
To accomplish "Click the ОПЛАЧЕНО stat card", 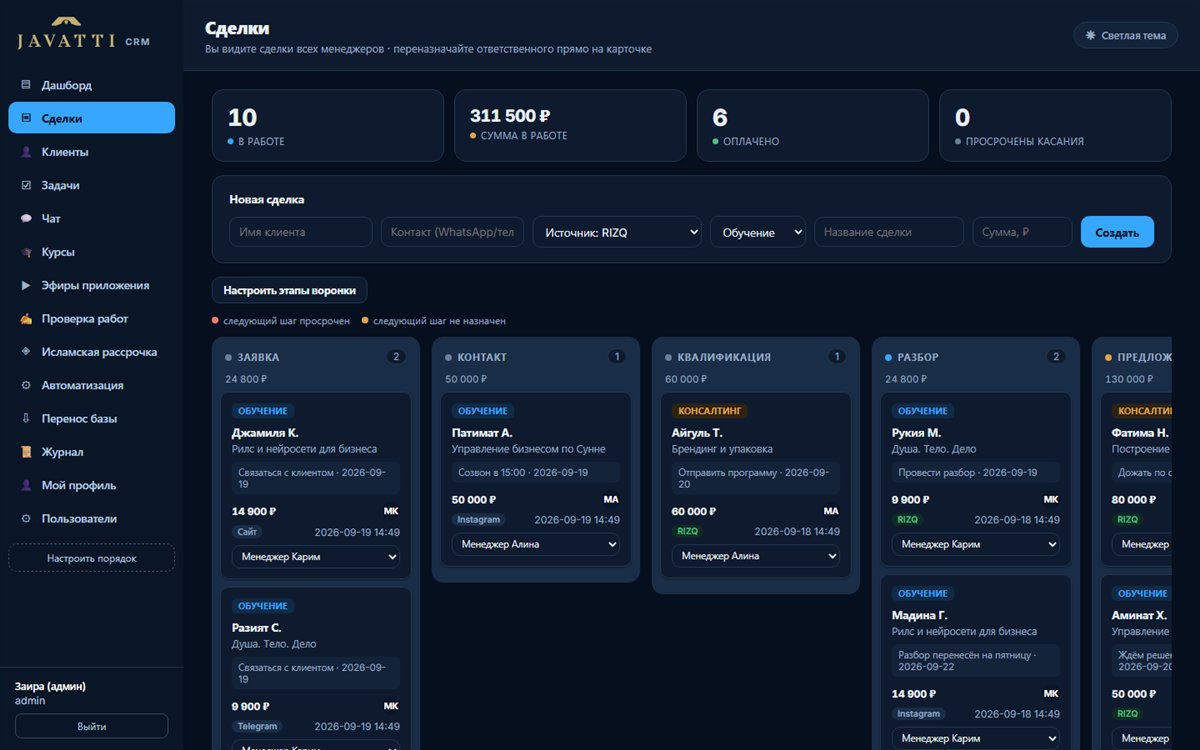I will [x=812, y=126].
